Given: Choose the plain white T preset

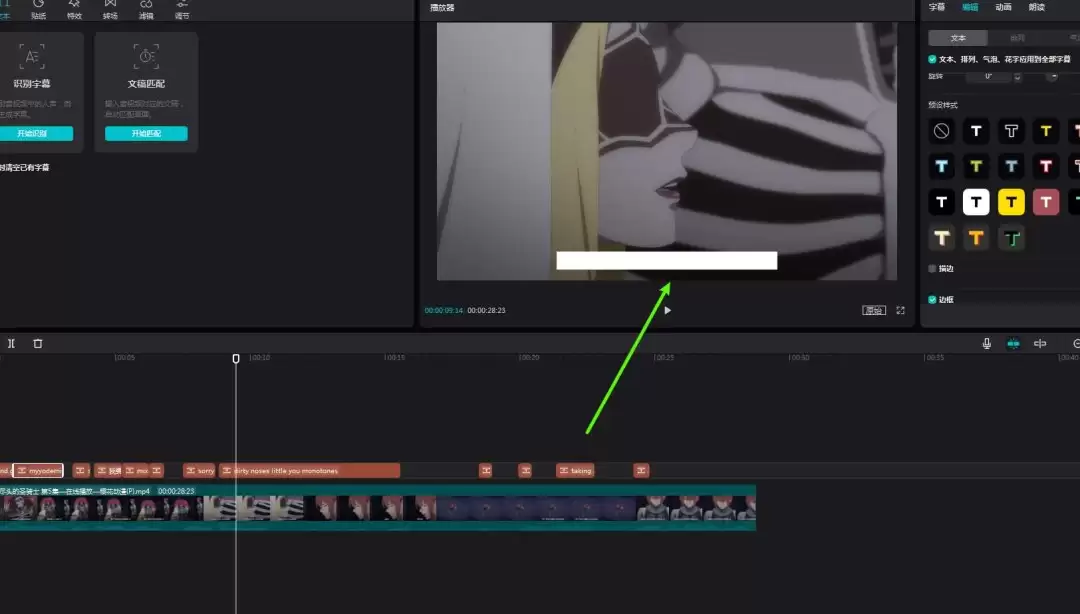Looking at the screenshot, I should coord(976,130).
